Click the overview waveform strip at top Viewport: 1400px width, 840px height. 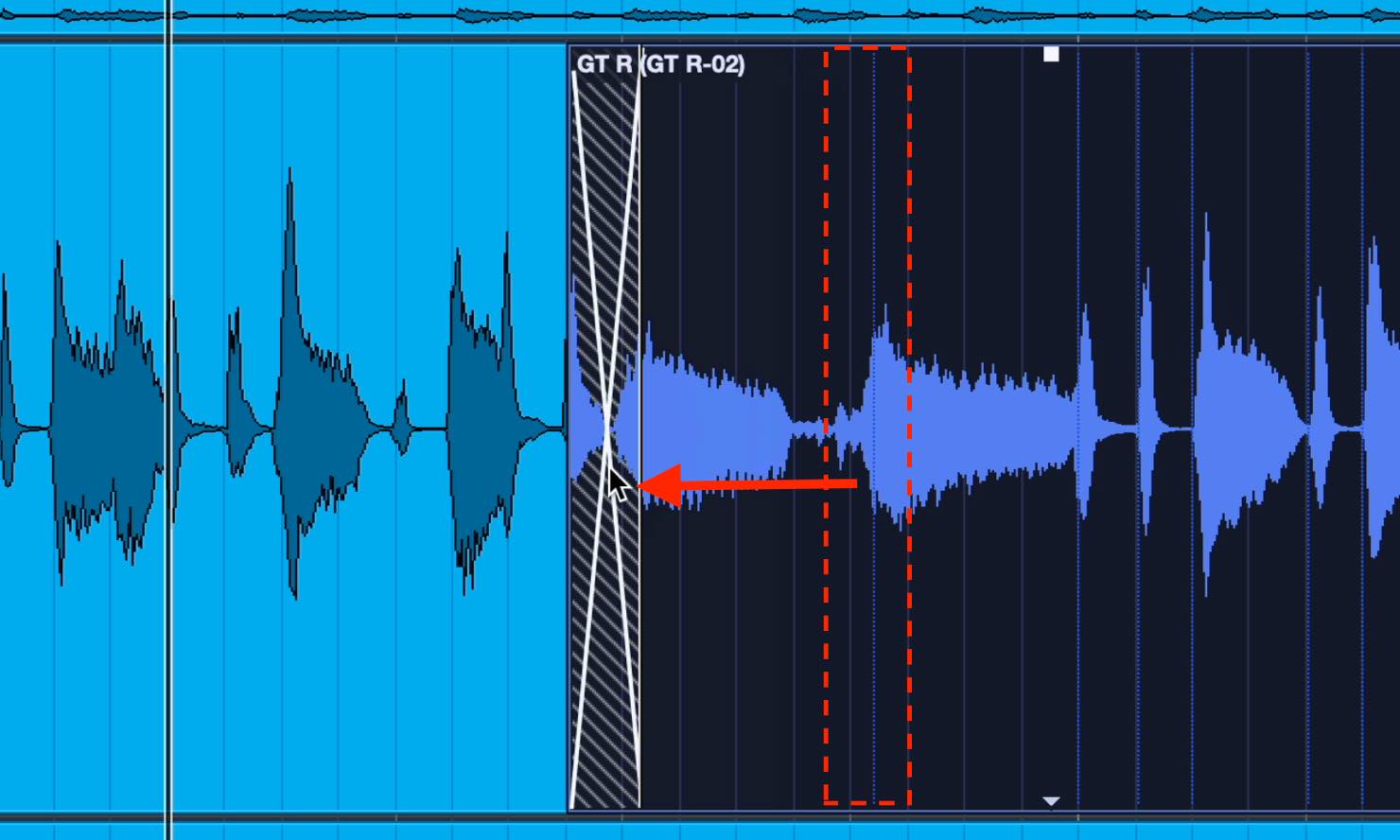pyautogui.click(x=700, y=16)
